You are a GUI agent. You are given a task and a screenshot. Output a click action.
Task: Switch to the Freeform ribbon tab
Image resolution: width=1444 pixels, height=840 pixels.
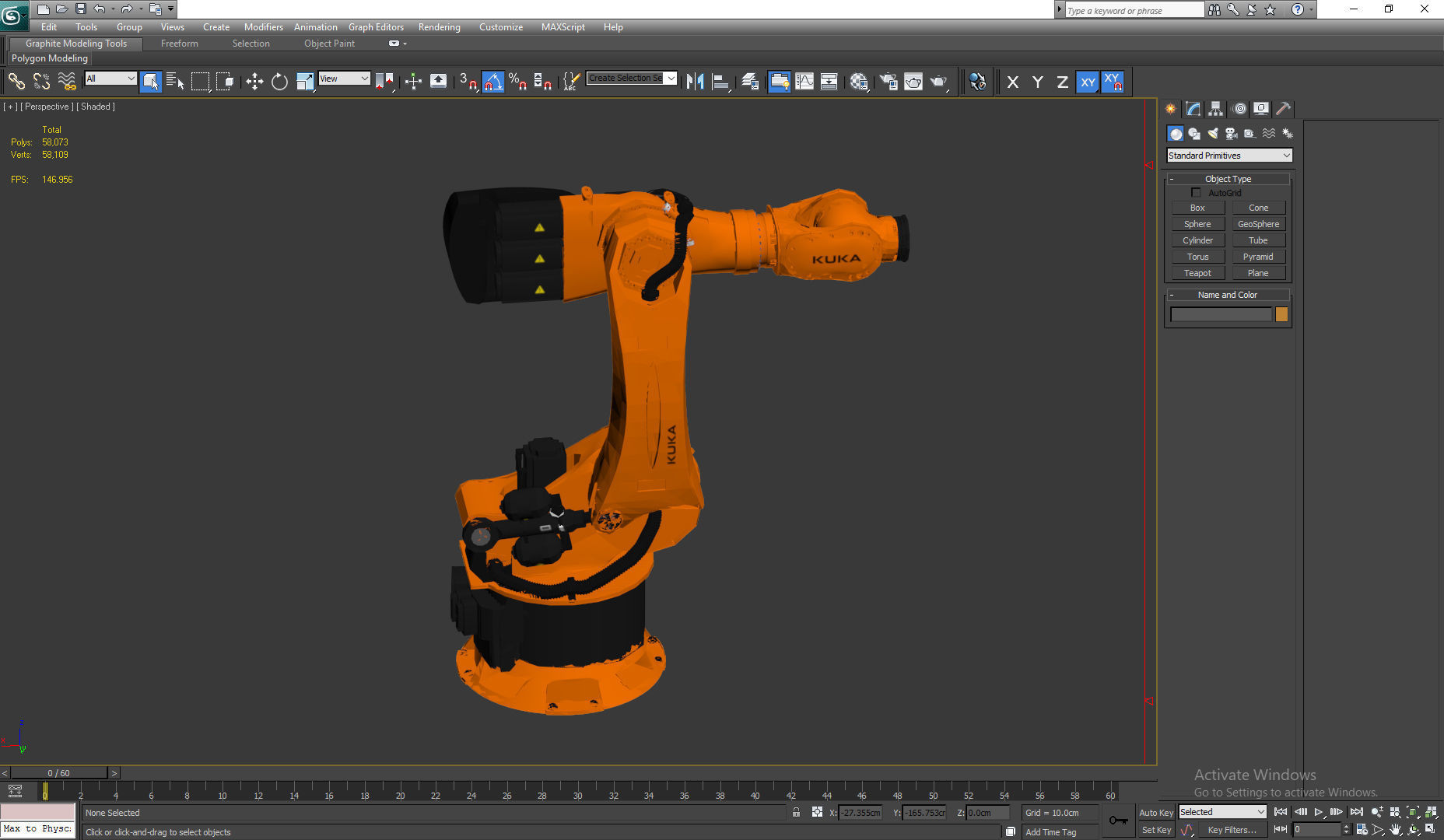[x=180, y=44]
